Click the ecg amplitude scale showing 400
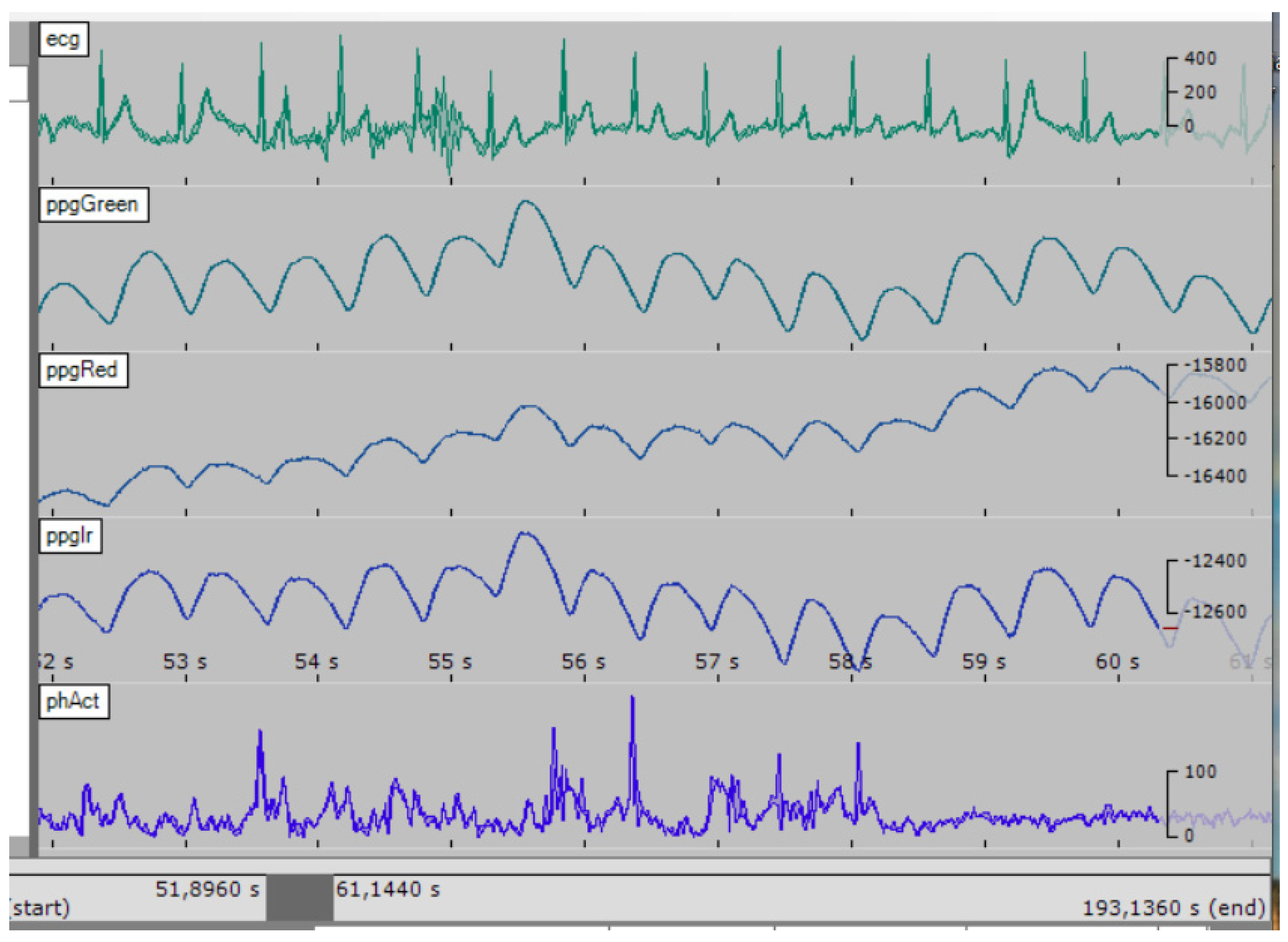 (x=1200, y=58)
